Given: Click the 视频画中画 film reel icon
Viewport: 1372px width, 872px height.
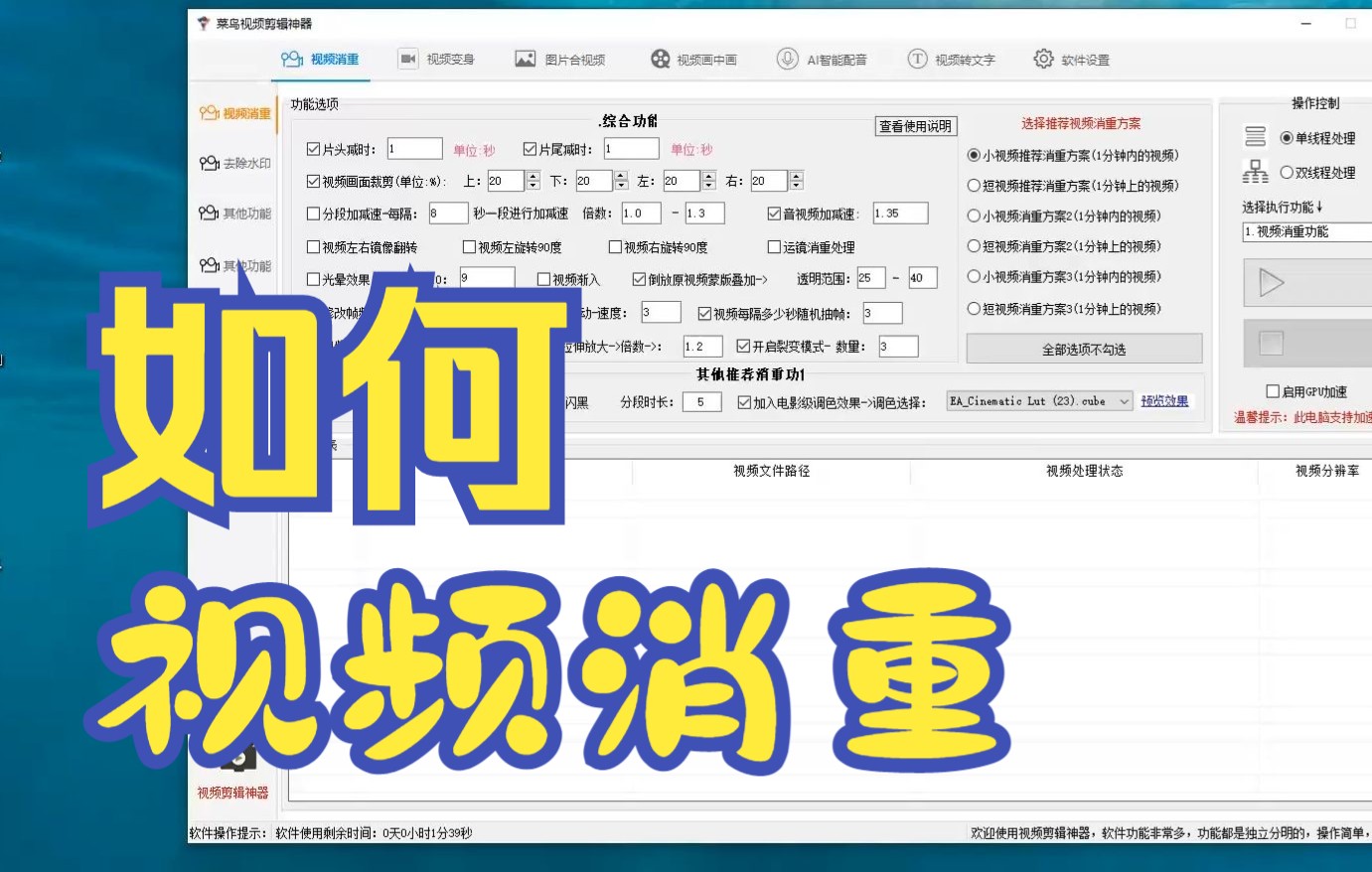Looking at the screenshot, I should (659, 59).
